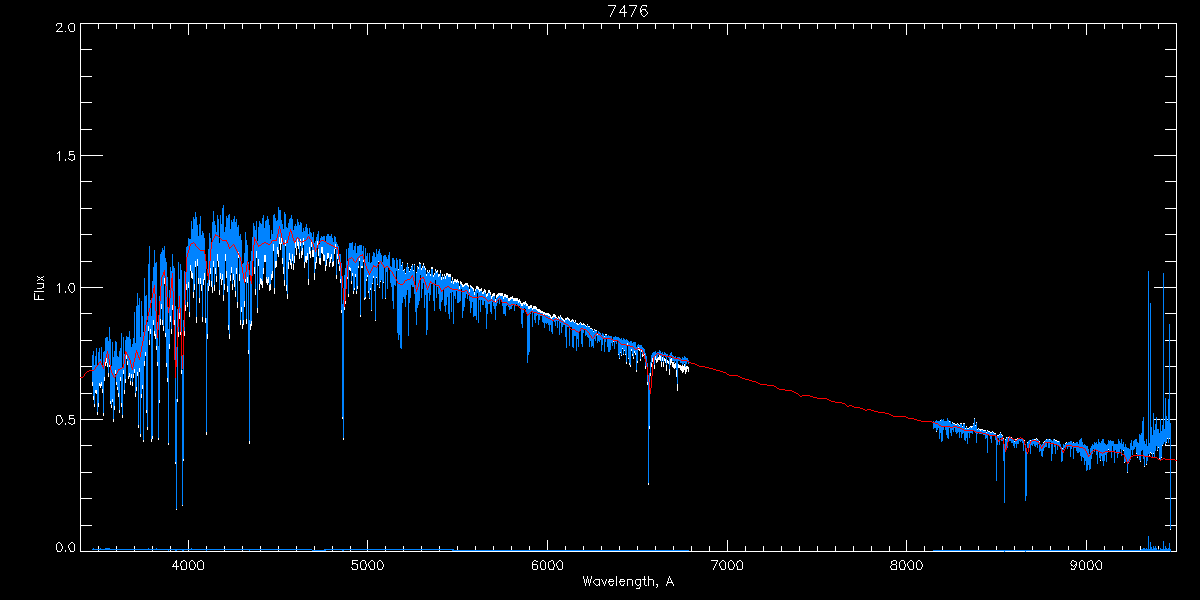Click the plot title "7476"
This screenshot has height=600, width=1200.
coord(628,11)
